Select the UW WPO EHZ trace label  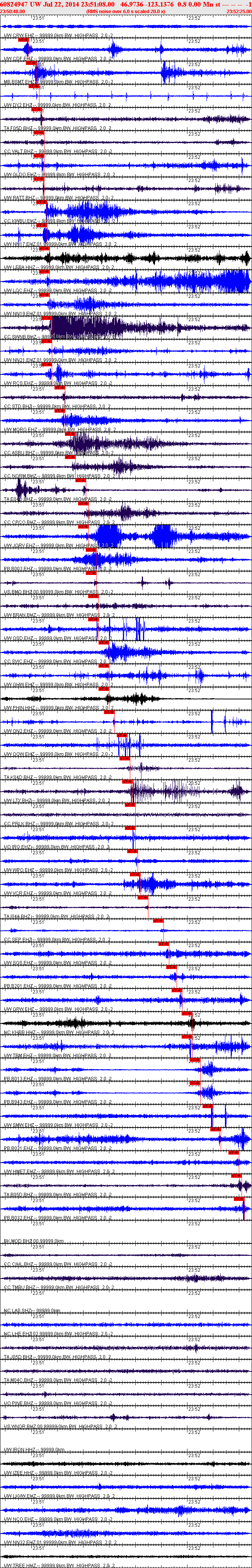tap(58, 871)
